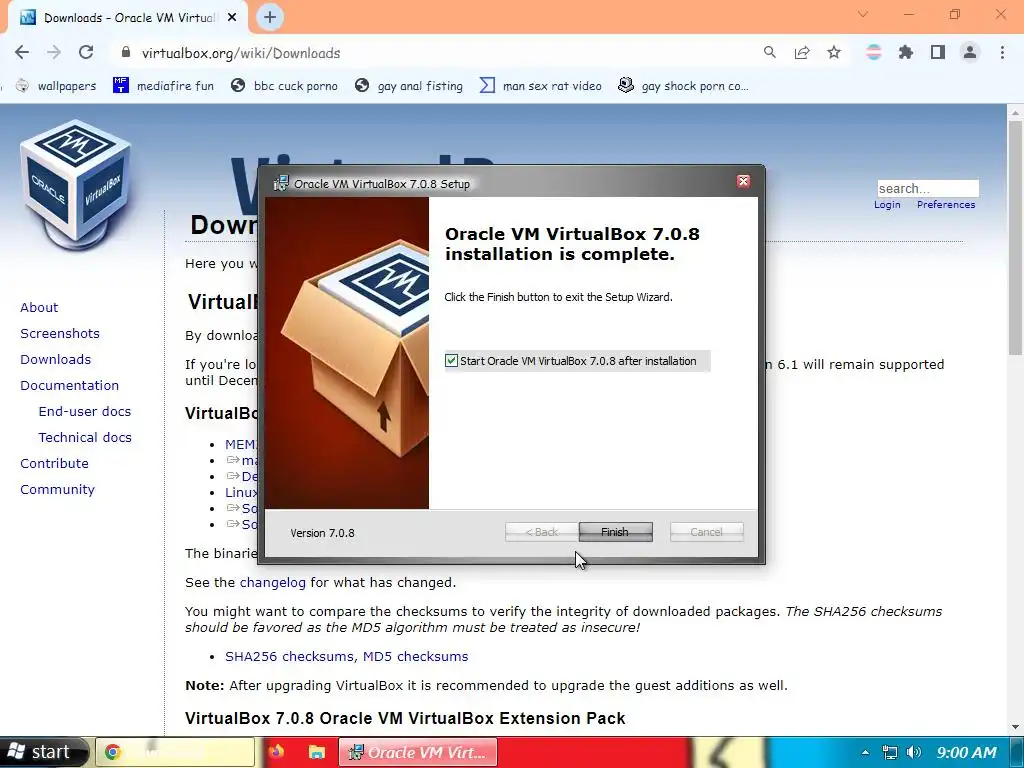The width and height of the screenshot is (1024, 768).
Task: Open the Documentation sidebar link
Action: (70, 385)
